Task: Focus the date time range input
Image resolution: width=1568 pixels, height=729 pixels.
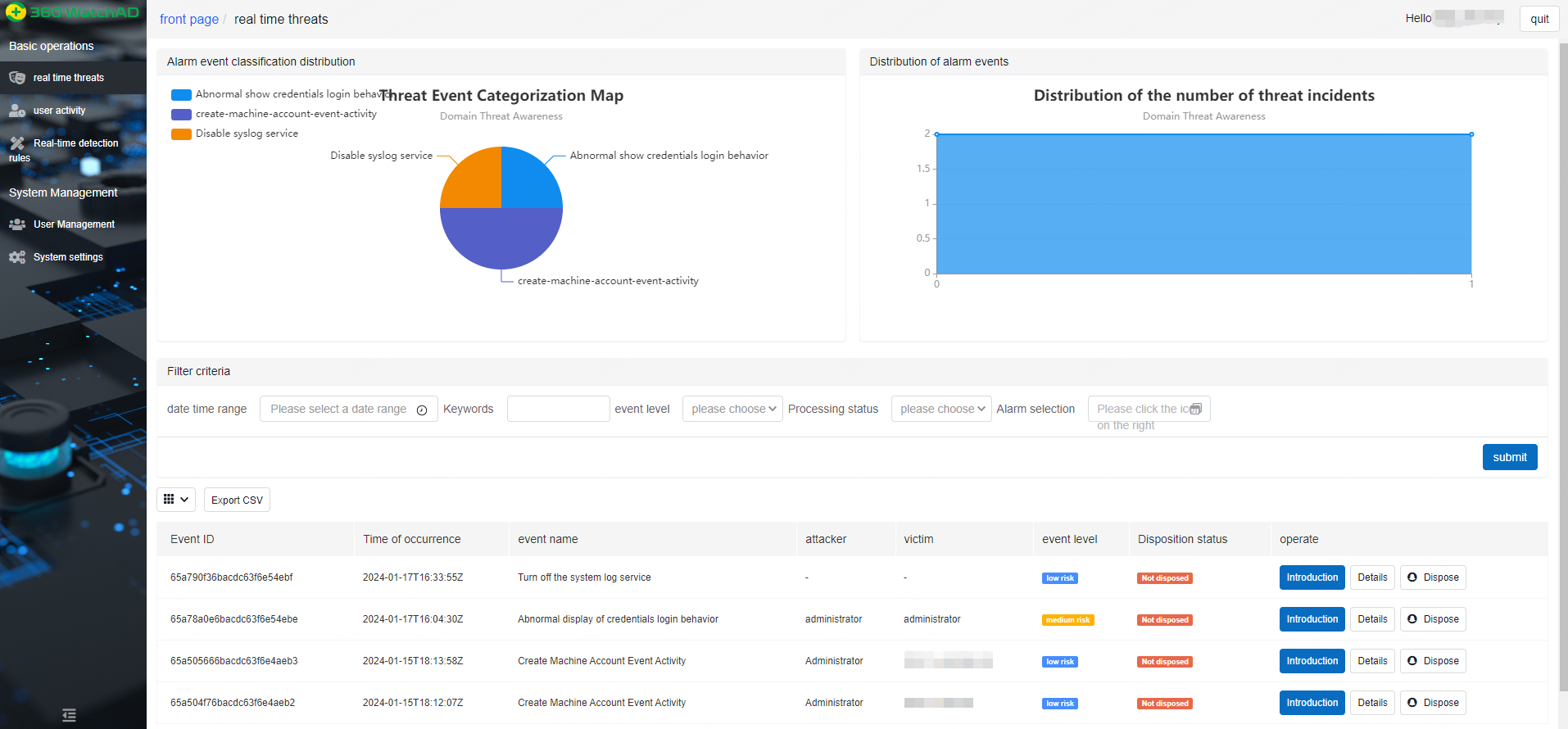Action: click(348, 409)
